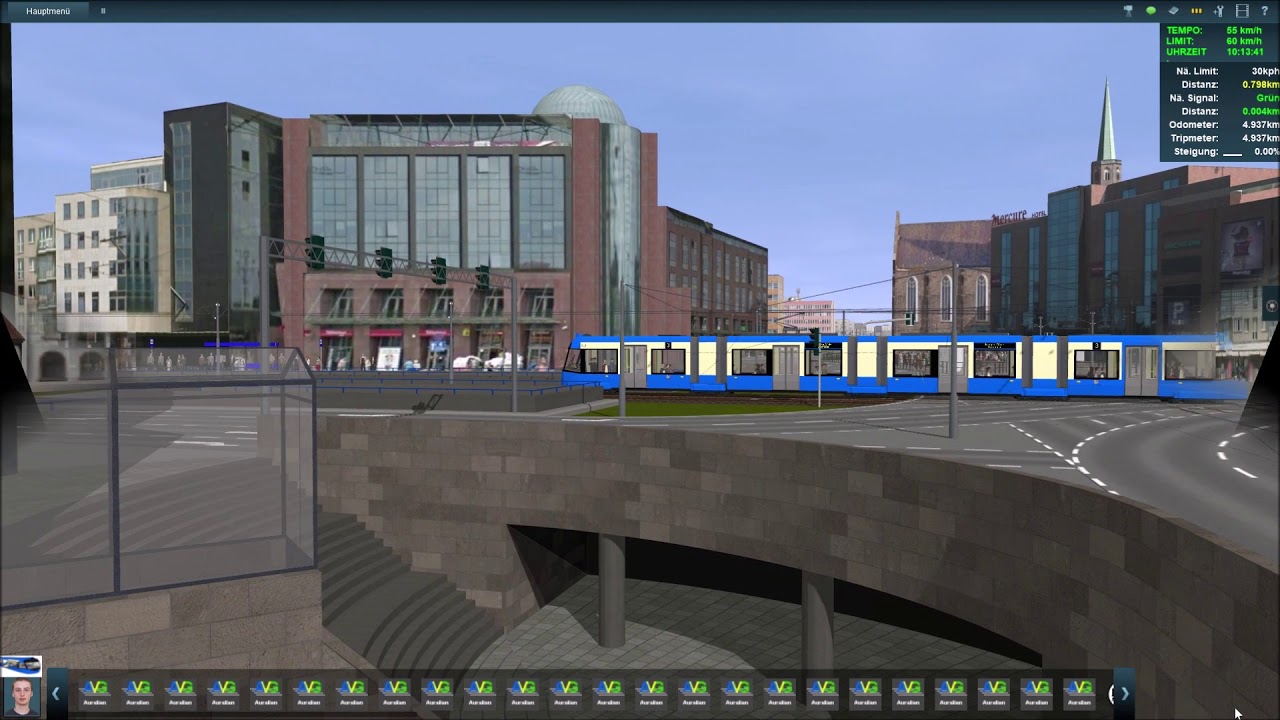Click the Nä. Limit label
Viewport: 1280px width, 720px height.
tap(1197, 72)
